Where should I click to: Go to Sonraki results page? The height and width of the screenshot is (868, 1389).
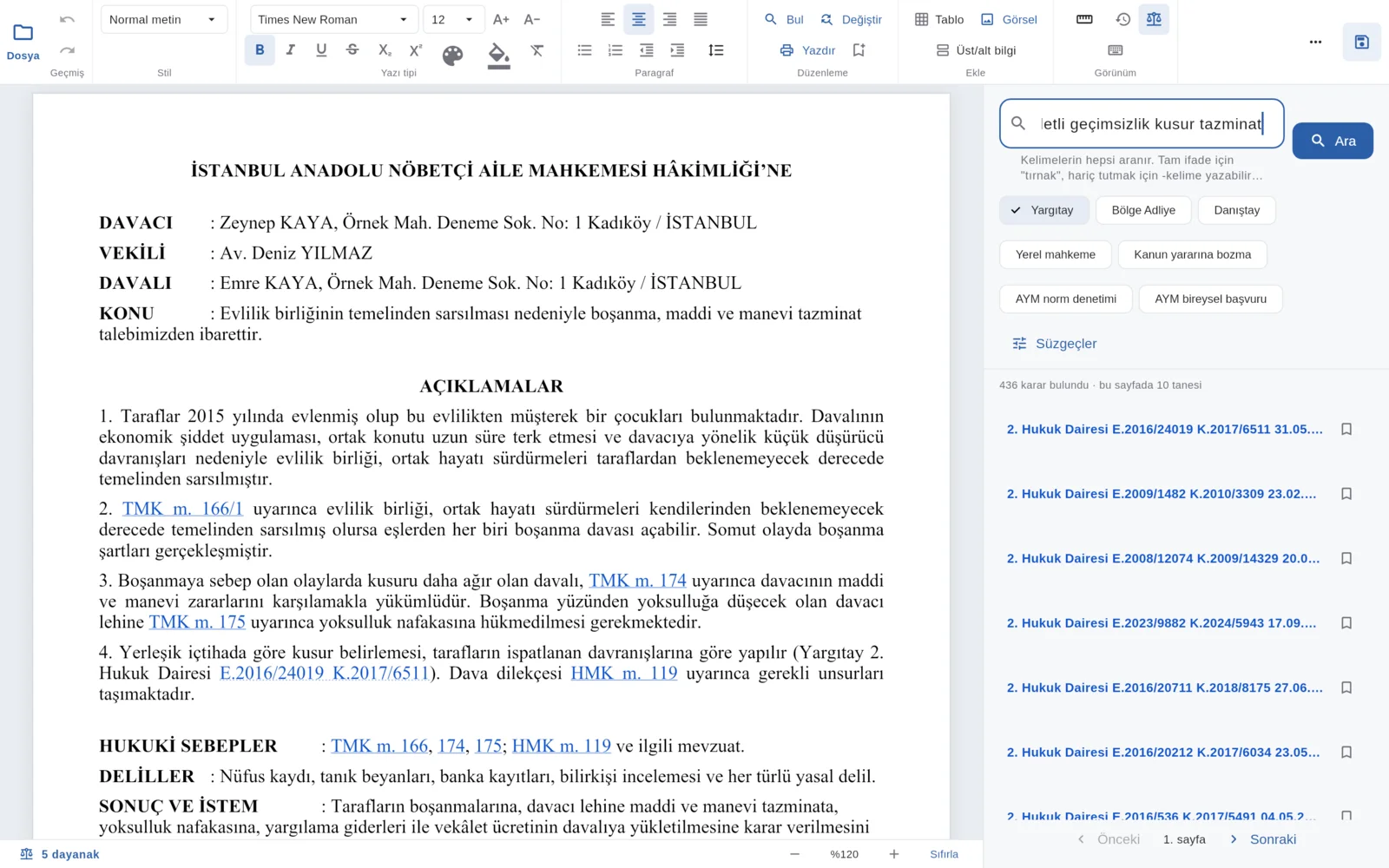[1263, 839]
